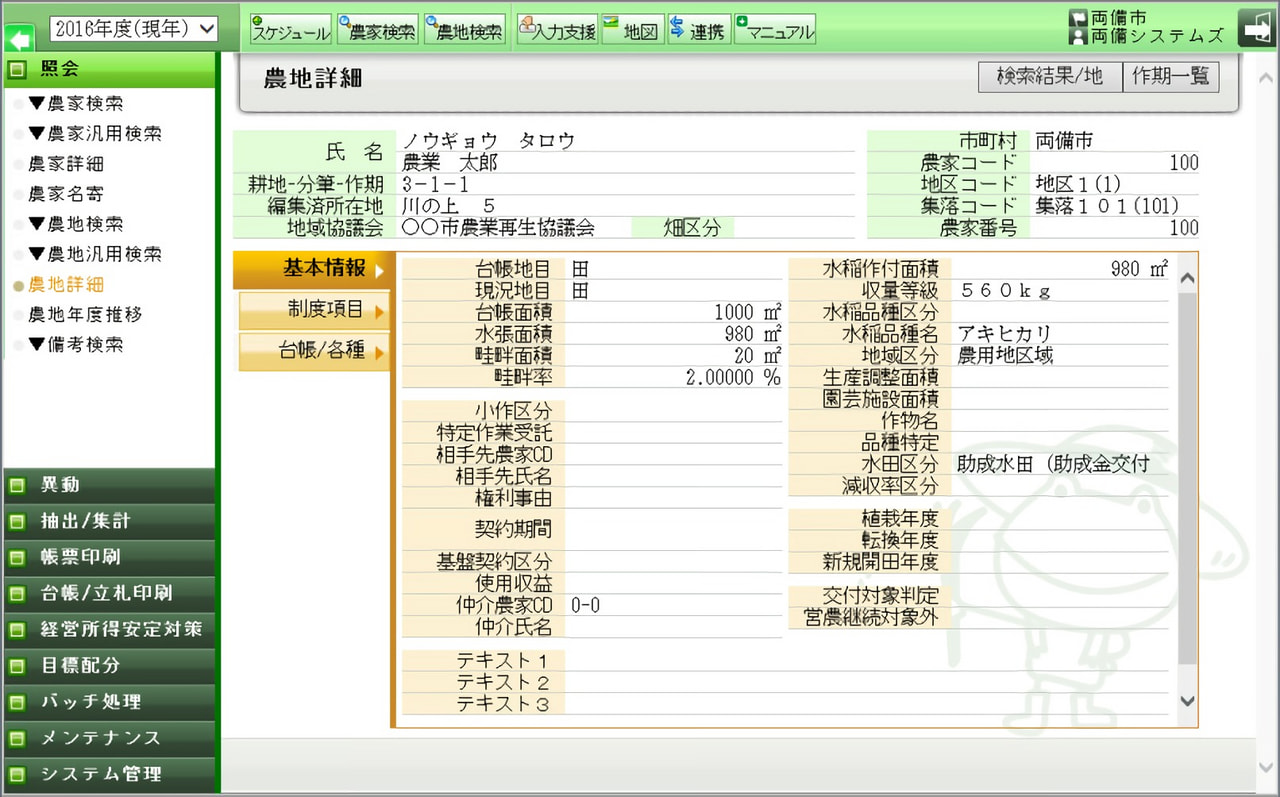This screenshot has height=797, width=1280.
Task: Expand the 抽出/集計 sidebar section
Action: [108, 521]
